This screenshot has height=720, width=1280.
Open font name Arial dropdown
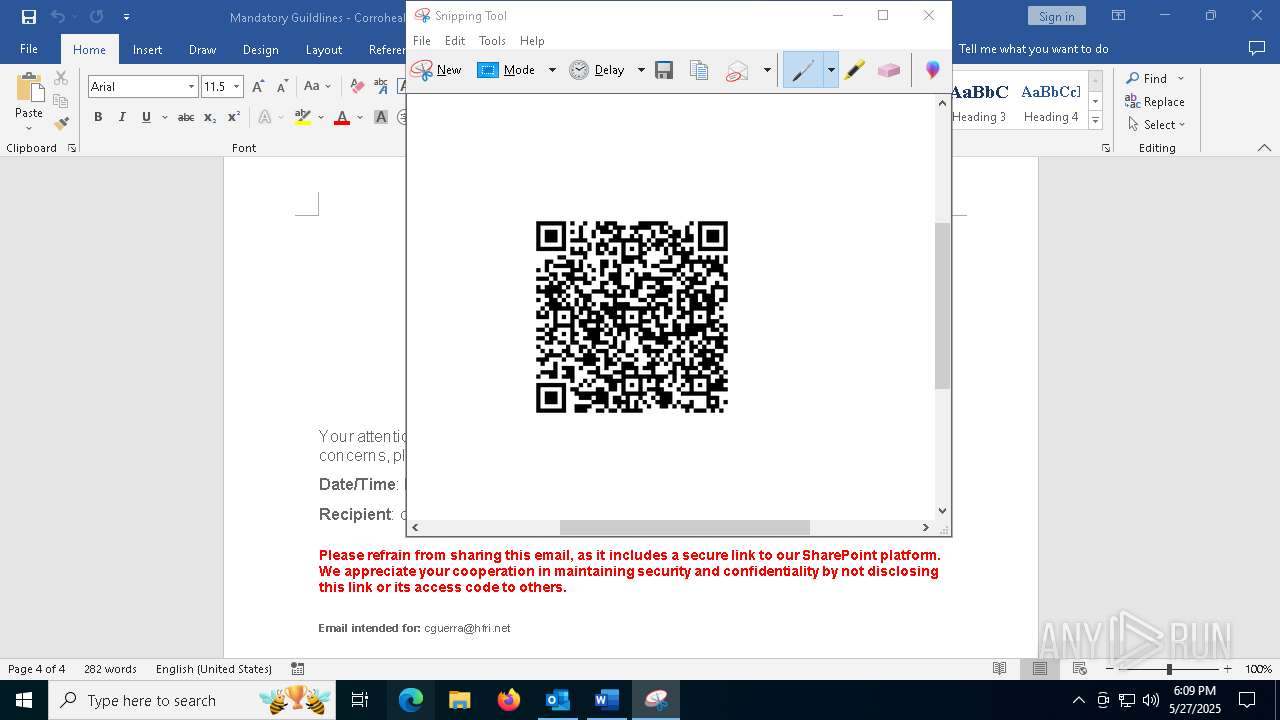pos(191,87)
